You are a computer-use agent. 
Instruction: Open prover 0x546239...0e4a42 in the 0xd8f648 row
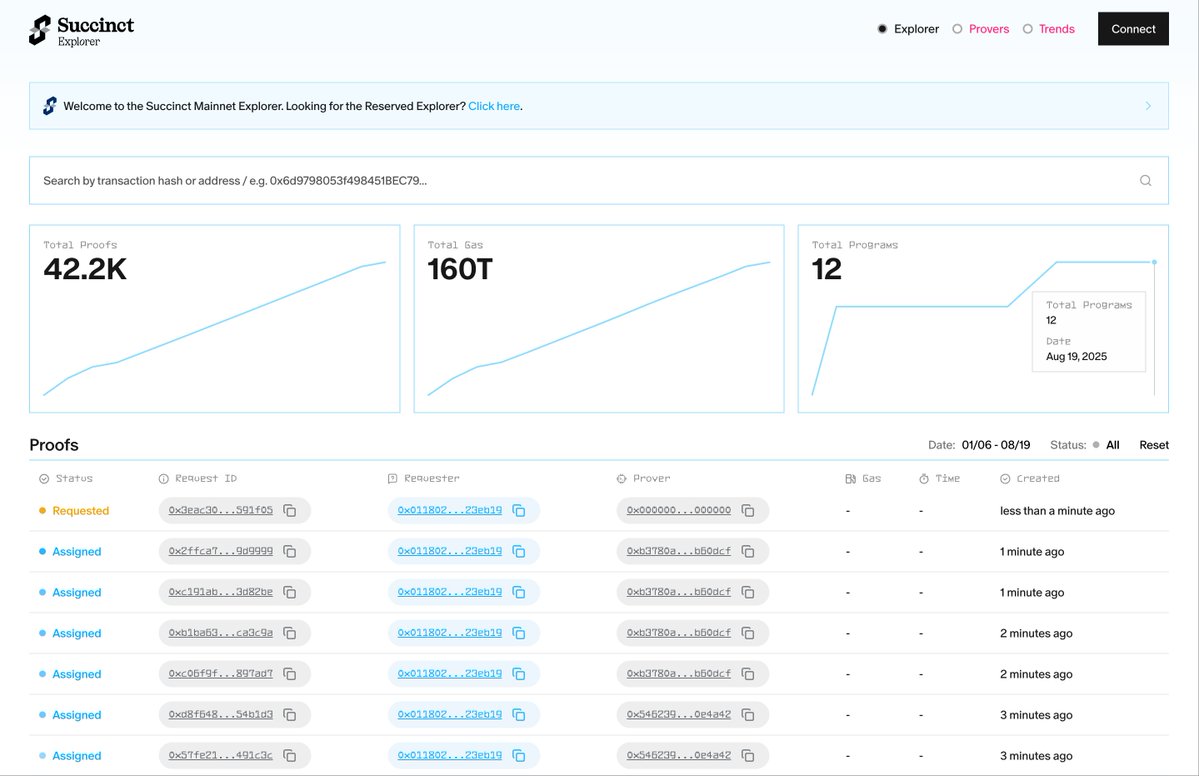pos(679,715)
